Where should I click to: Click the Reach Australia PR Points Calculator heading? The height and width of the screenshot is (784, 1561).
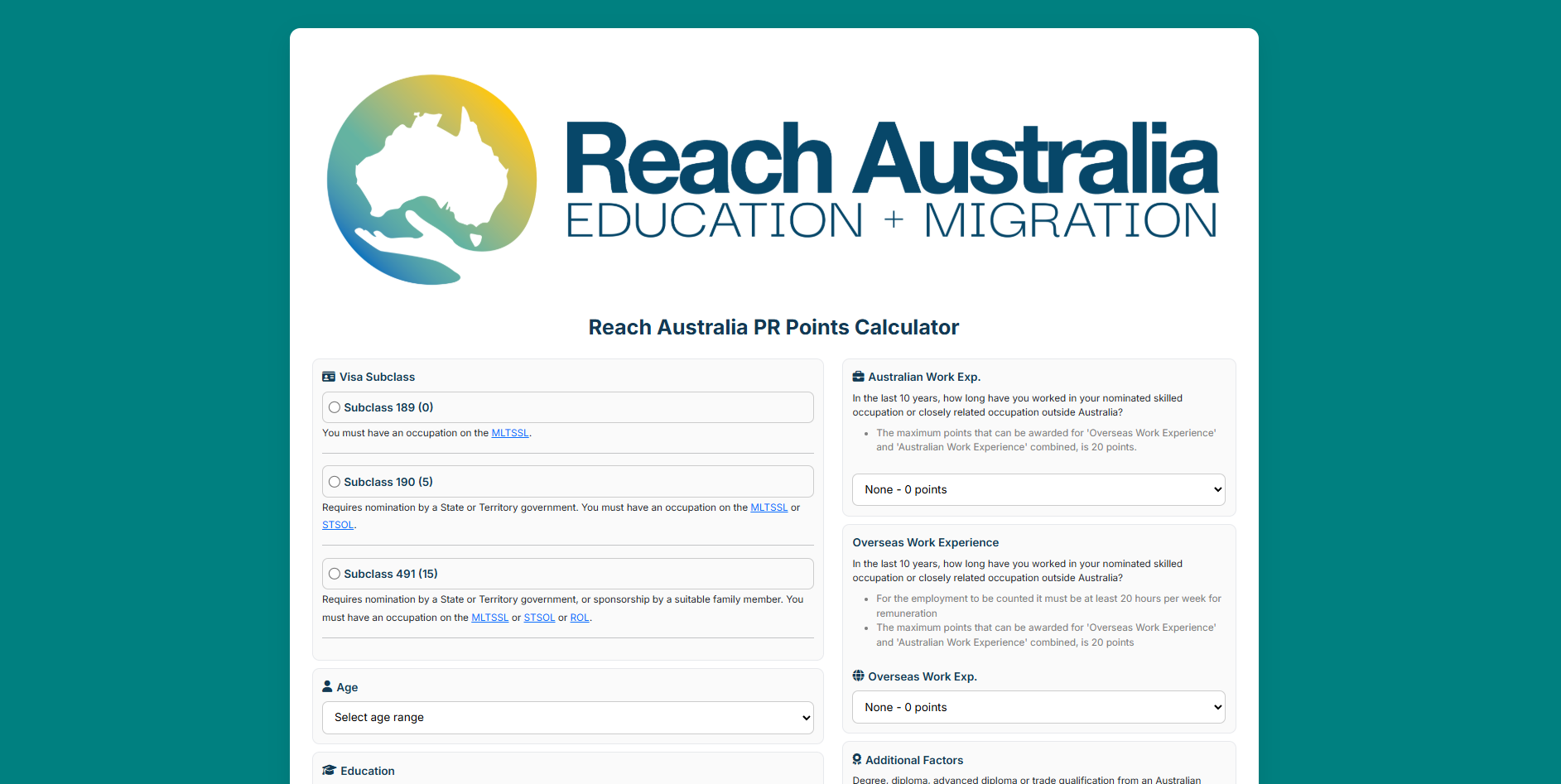coord(773,327)
